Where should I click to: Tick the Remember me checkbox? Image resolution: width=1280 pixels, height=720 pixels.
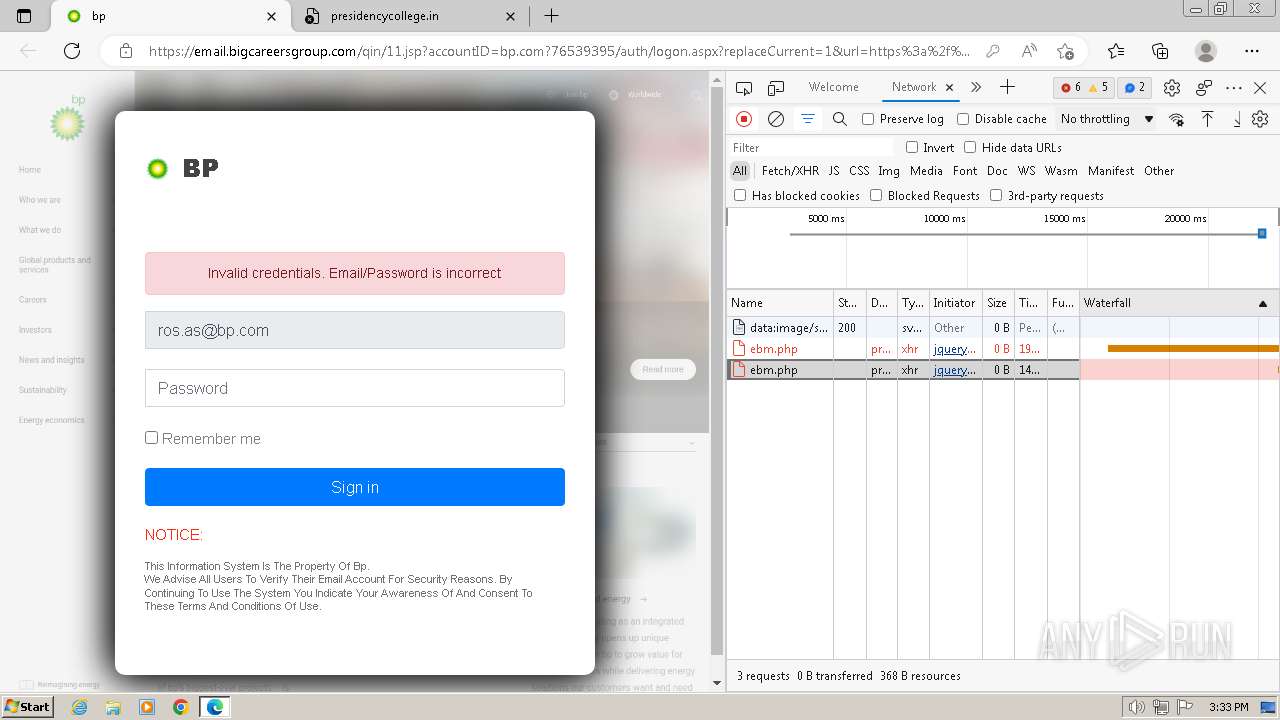coord(151,437)
